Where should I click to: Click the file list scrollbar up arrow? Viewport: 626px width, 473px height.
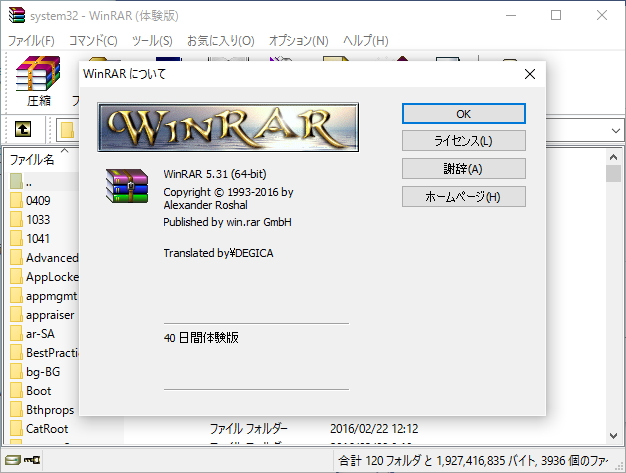click(614, 157)
